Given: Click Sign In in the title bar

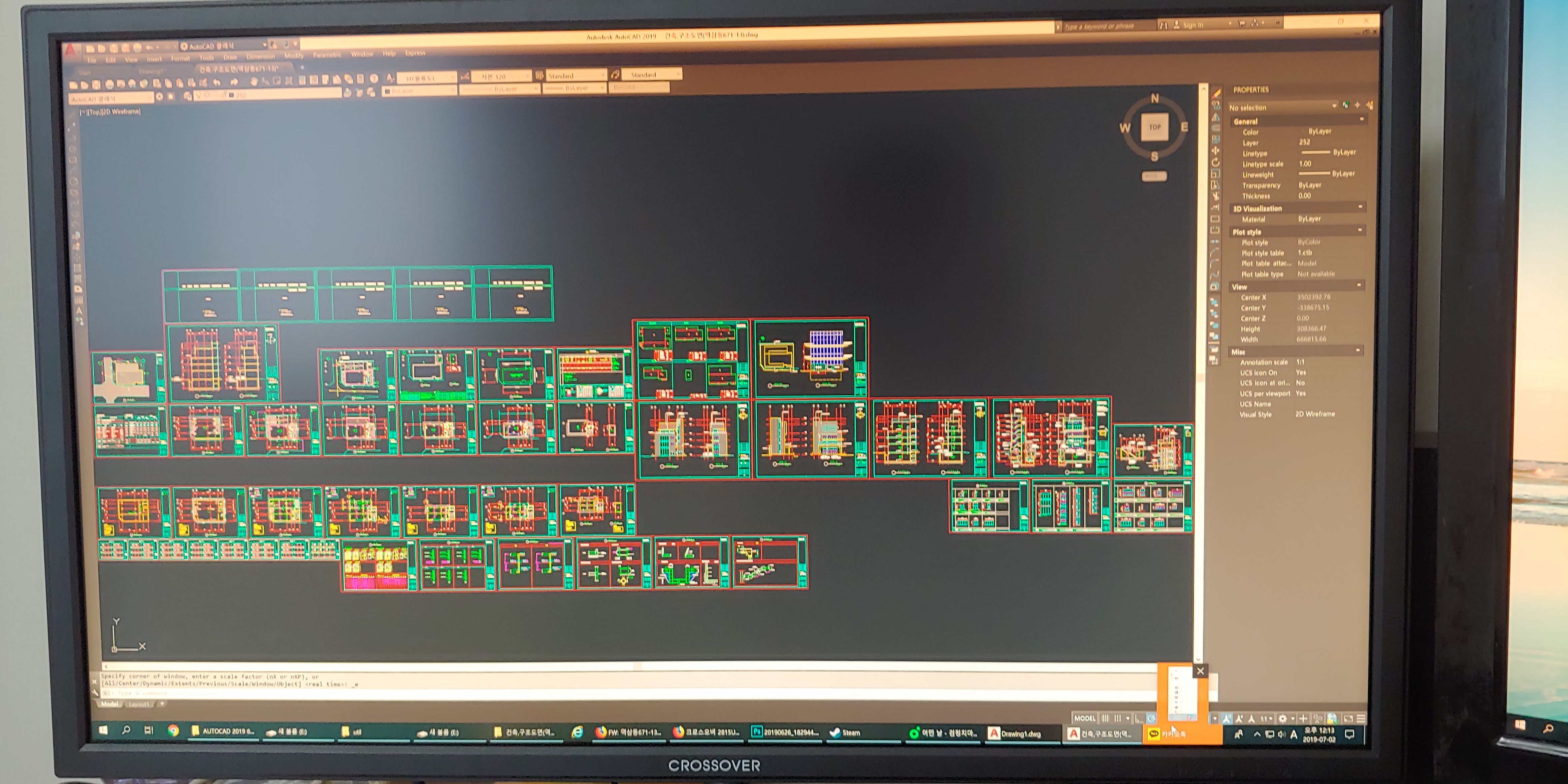Looking at the screenshot, I should point(1193,25).
